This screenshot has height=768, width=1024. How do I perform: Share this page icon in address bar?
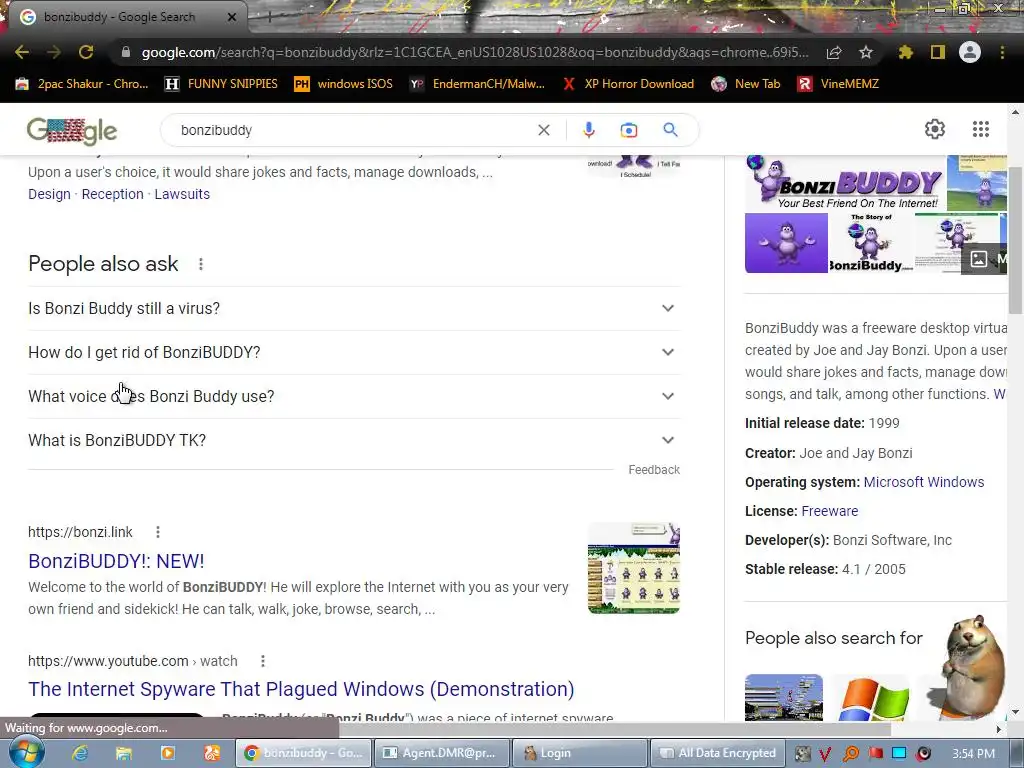pos(834,52)
